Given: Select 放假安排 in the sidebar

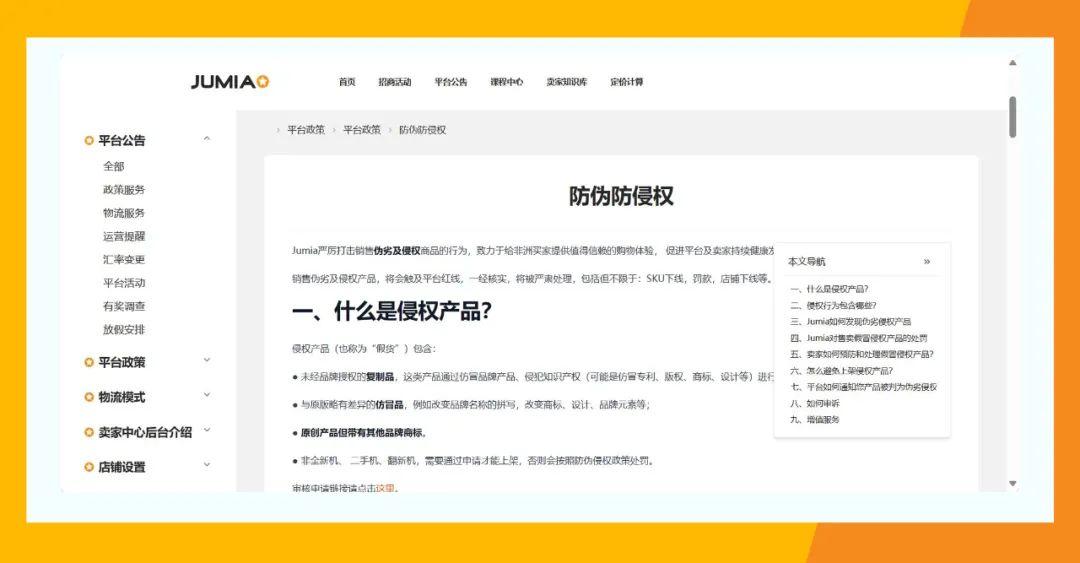Looking at the screenshot, I should 124,330.
